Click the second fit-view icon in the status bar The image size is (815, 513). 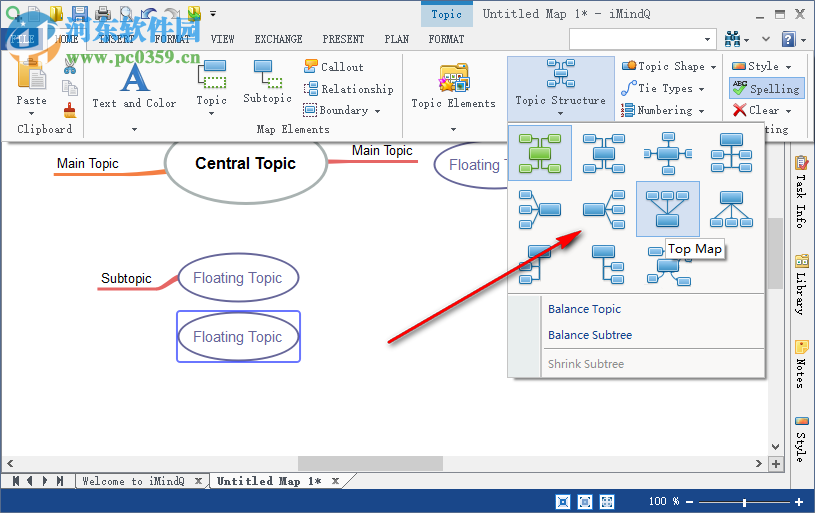(585, 502)
